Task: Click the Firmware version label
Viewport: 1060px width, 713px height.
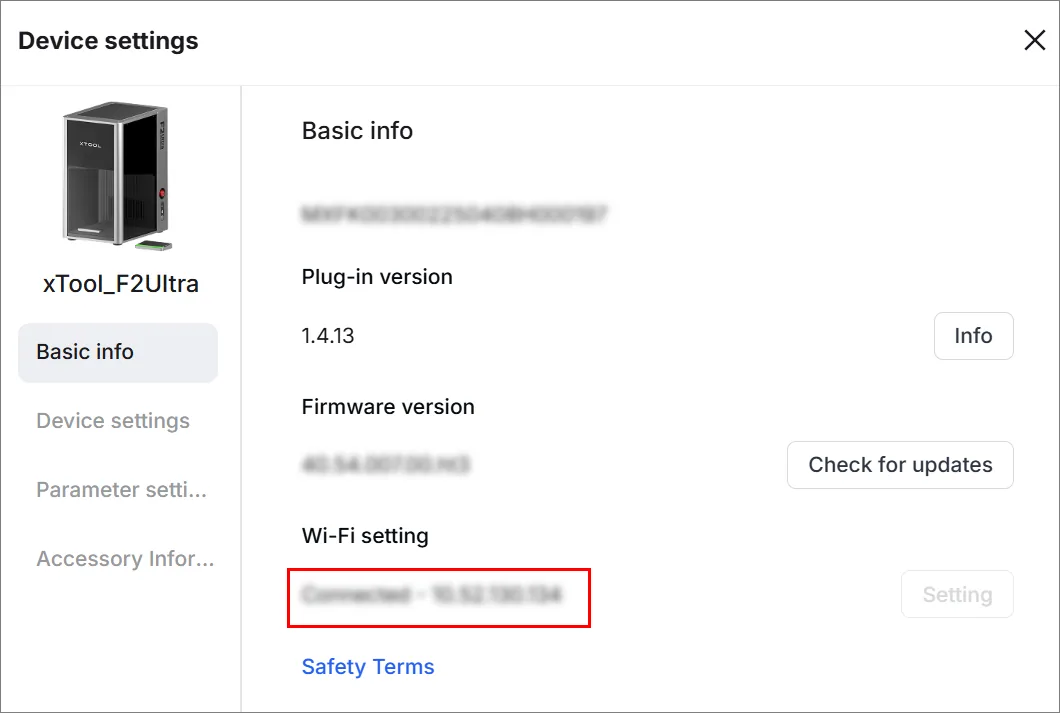Action: [x=388, y=407]
